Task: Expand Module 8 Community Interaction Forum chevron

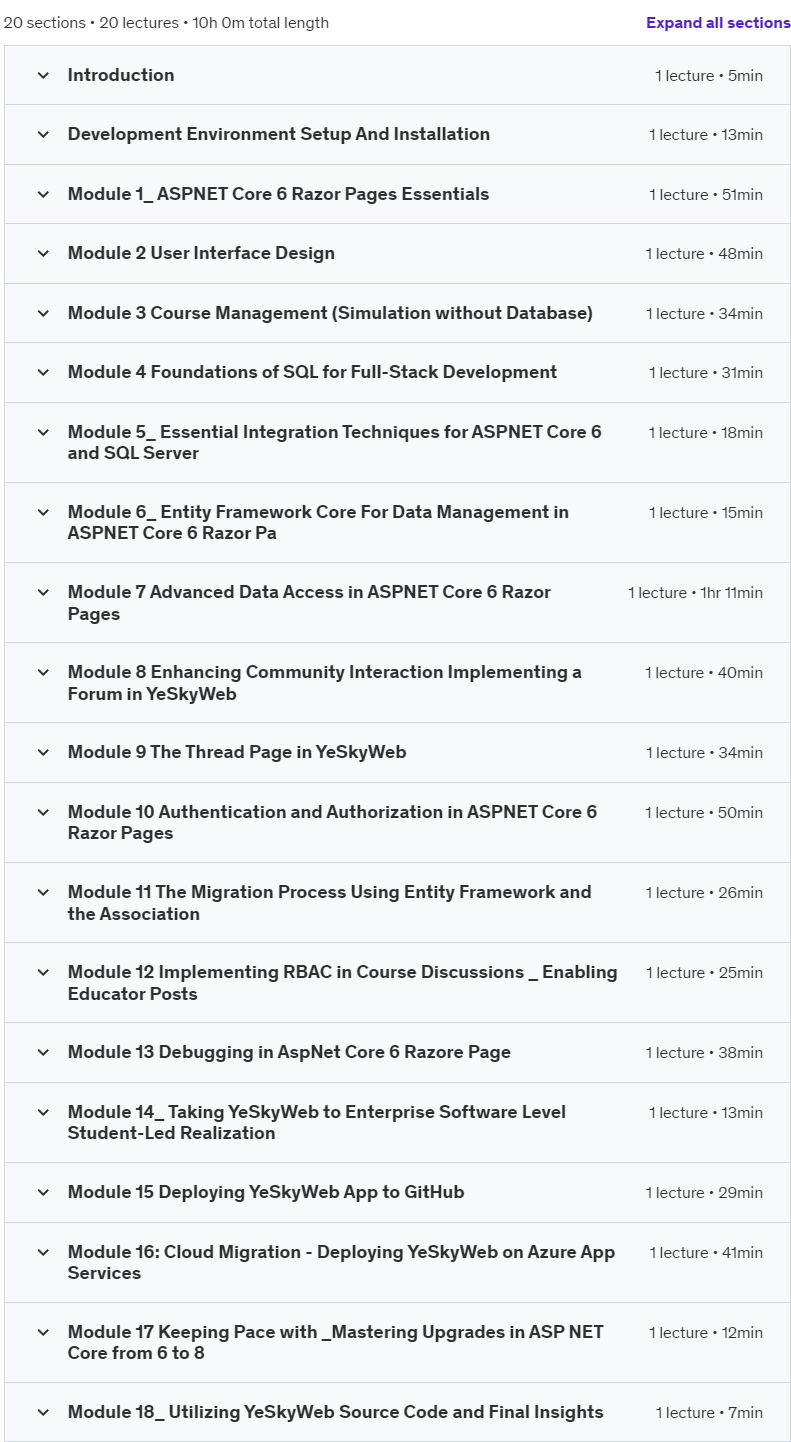Action: click(43, 672)
